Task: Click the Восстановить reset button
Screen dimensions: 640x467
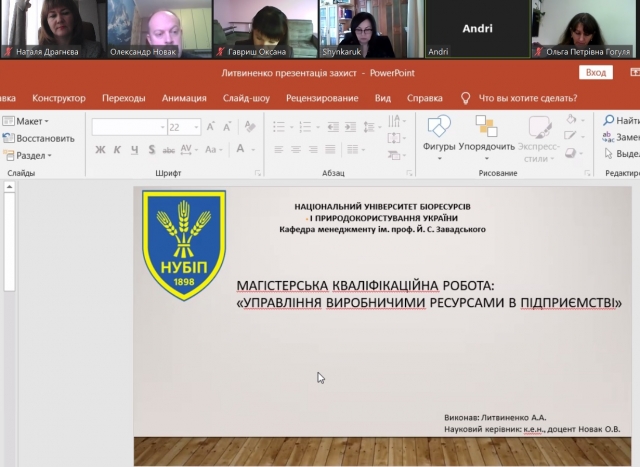Action: (38, 138)
